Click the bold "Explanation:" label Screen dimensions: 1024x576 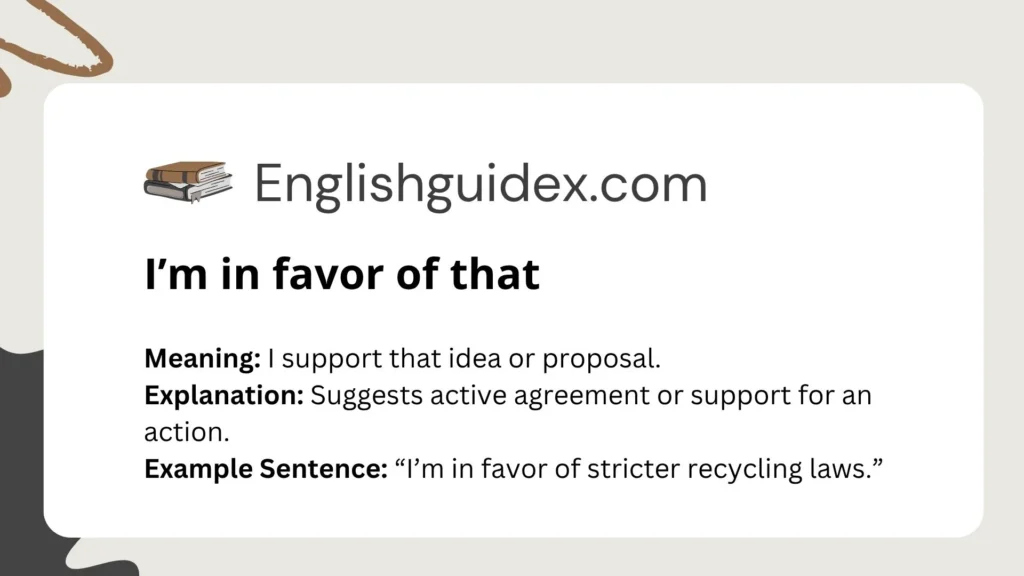pyautogui.click(x=224, y=395)
